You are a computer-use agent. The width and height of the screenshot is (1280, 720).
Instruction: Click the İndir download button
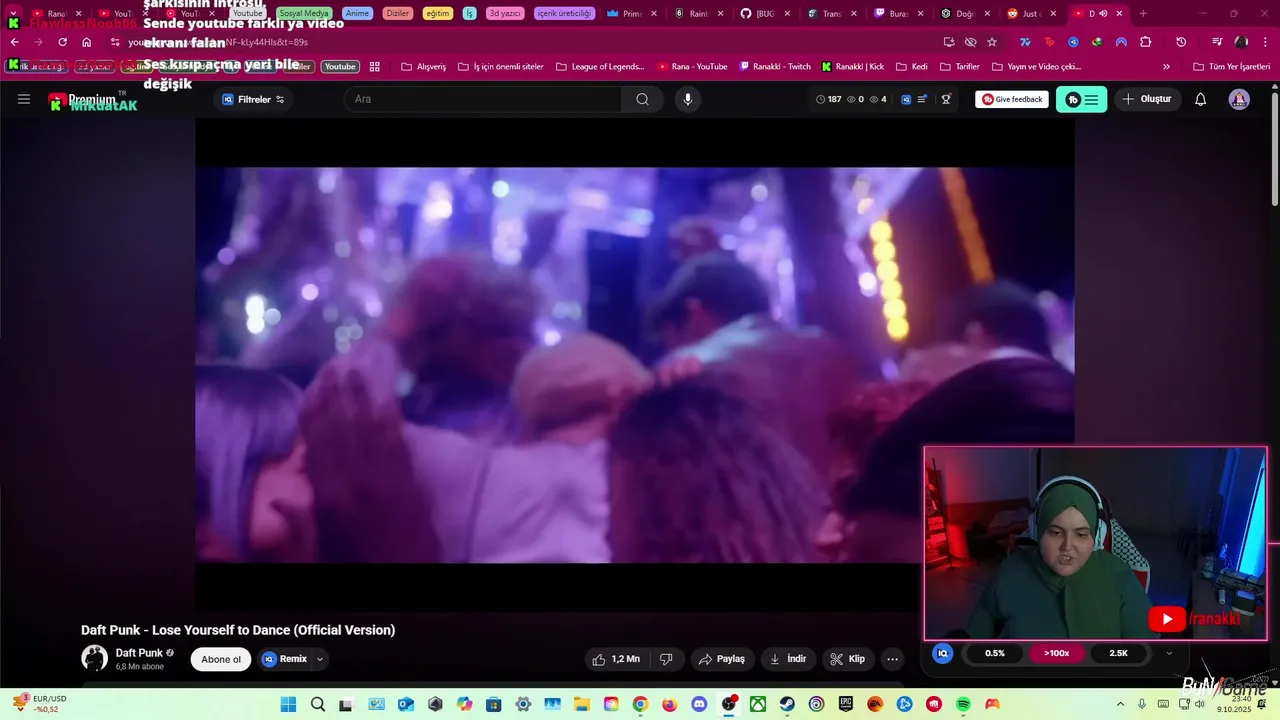[x=787, y=659]
